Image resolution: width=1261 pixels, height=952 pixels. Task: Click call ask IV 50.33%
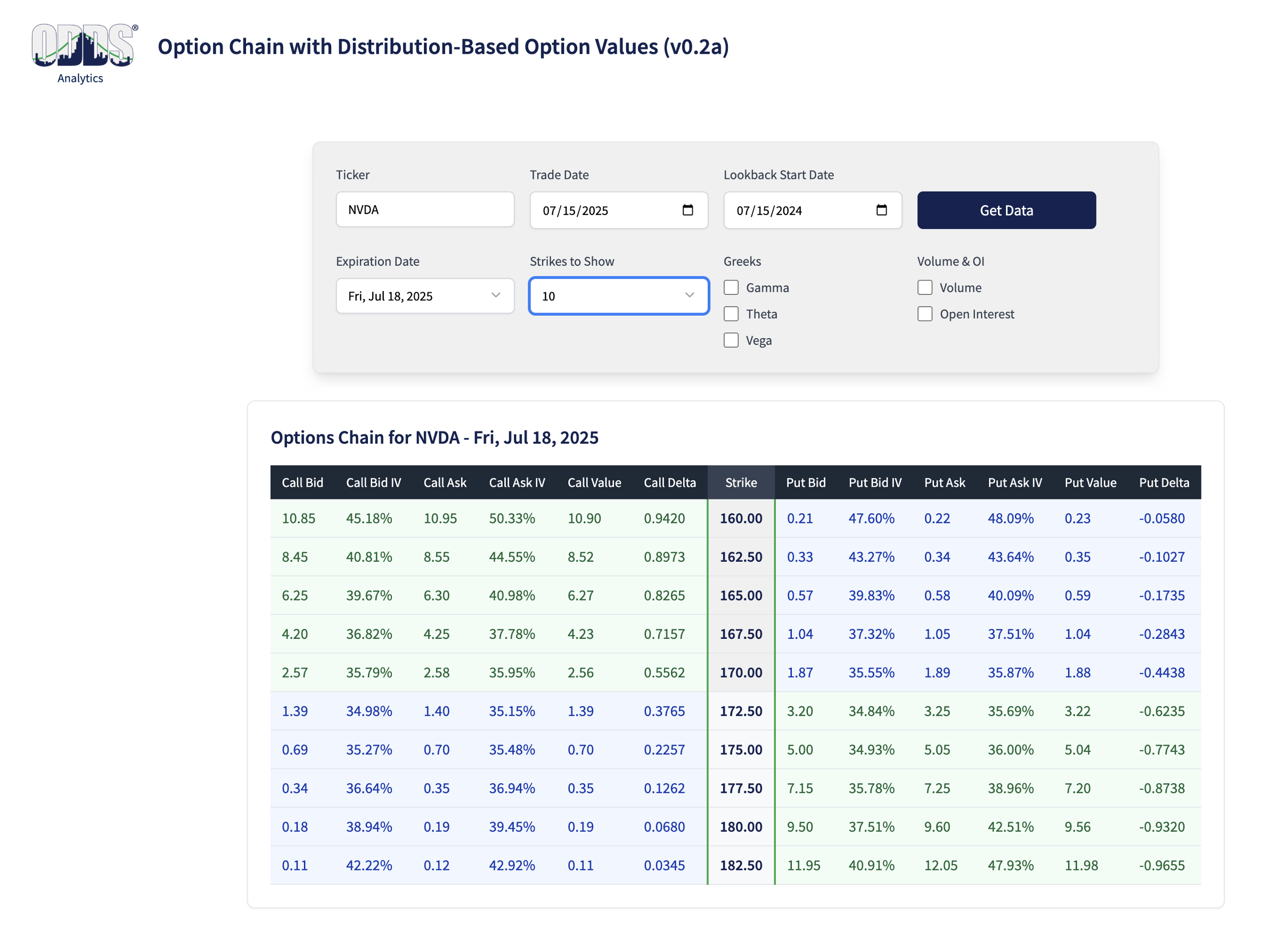[512, 518]
